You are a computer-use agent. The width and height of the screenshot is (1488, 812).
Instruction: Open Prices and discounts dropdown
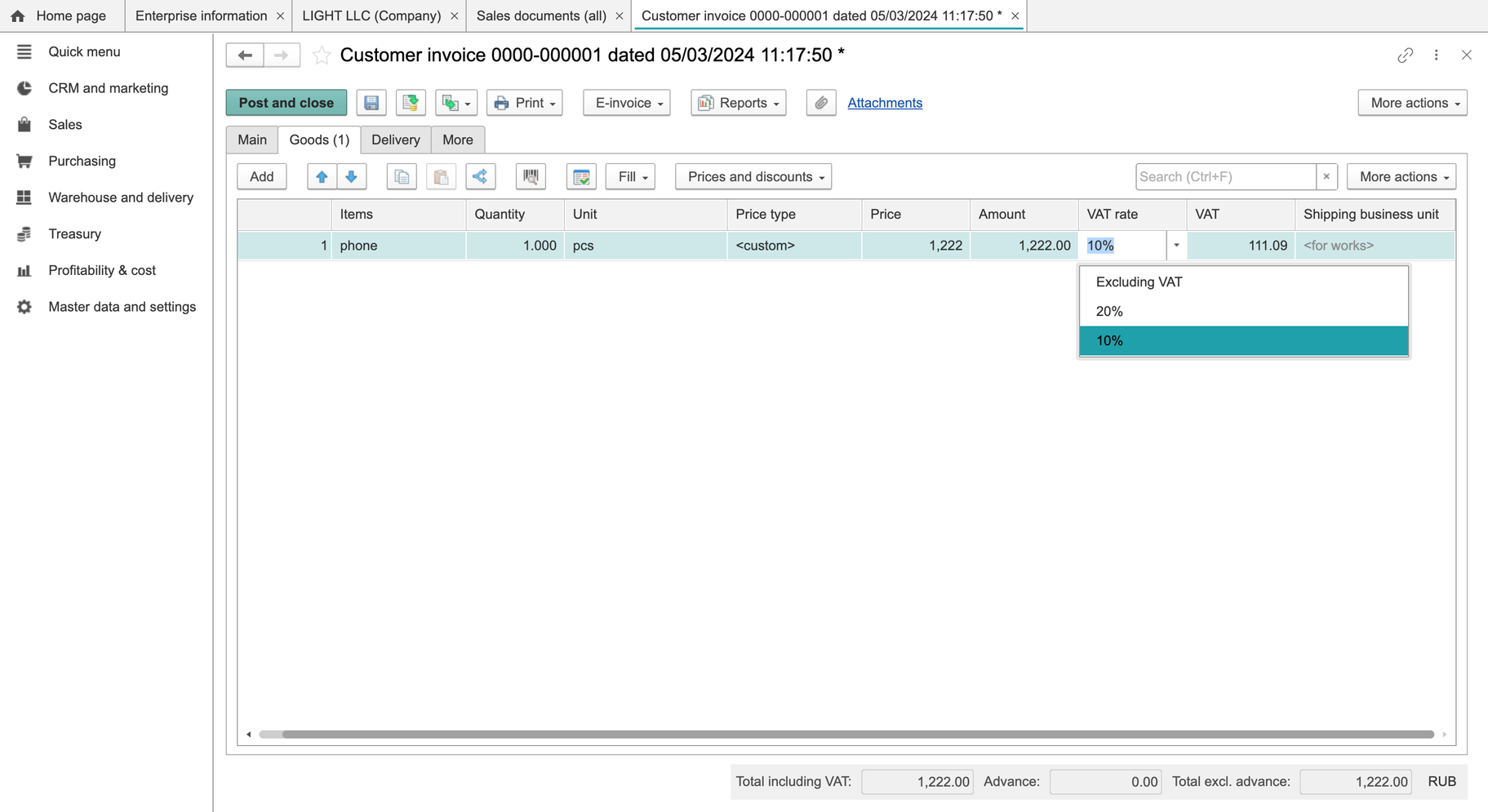[753, 177]
